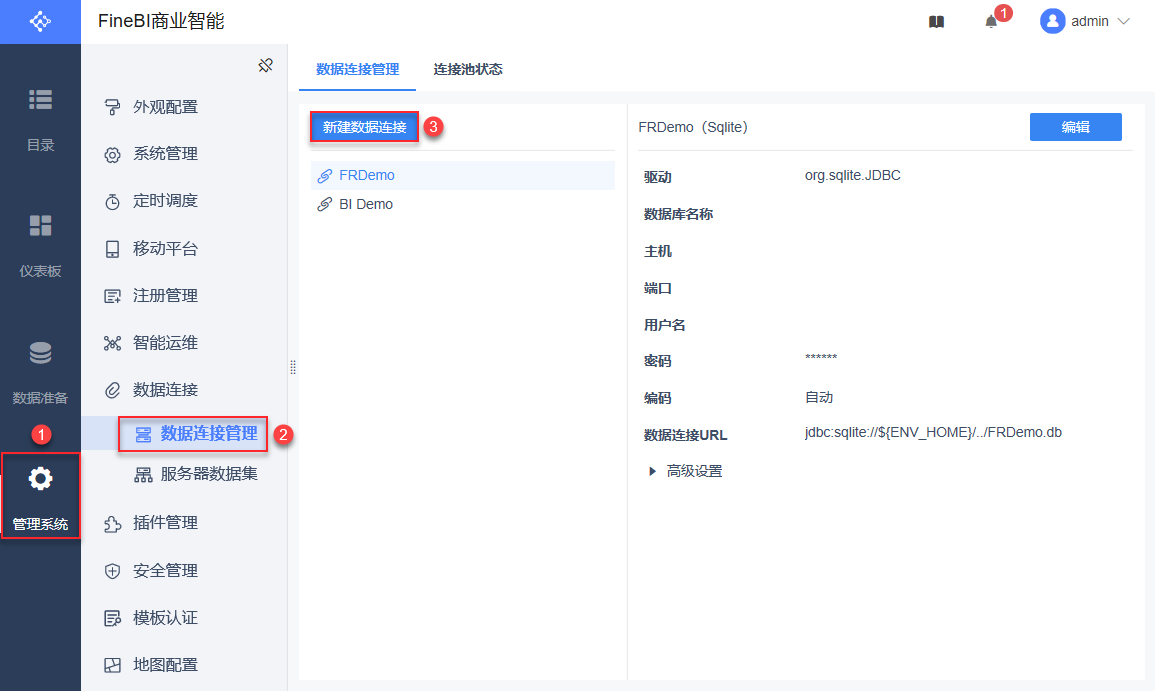This screenshot has width=1155, height=691.
Task: Open the 数据连接管理 submenu entry
Action: [208, 434]
